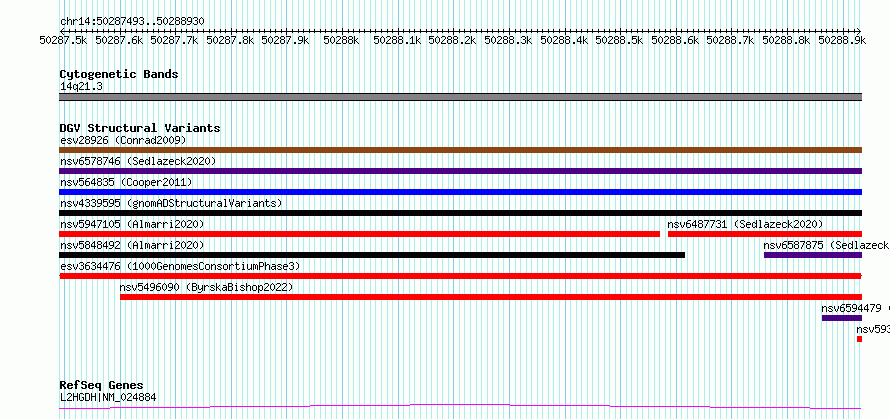Click the short purple nsv6594479 bar

[842, 318]
